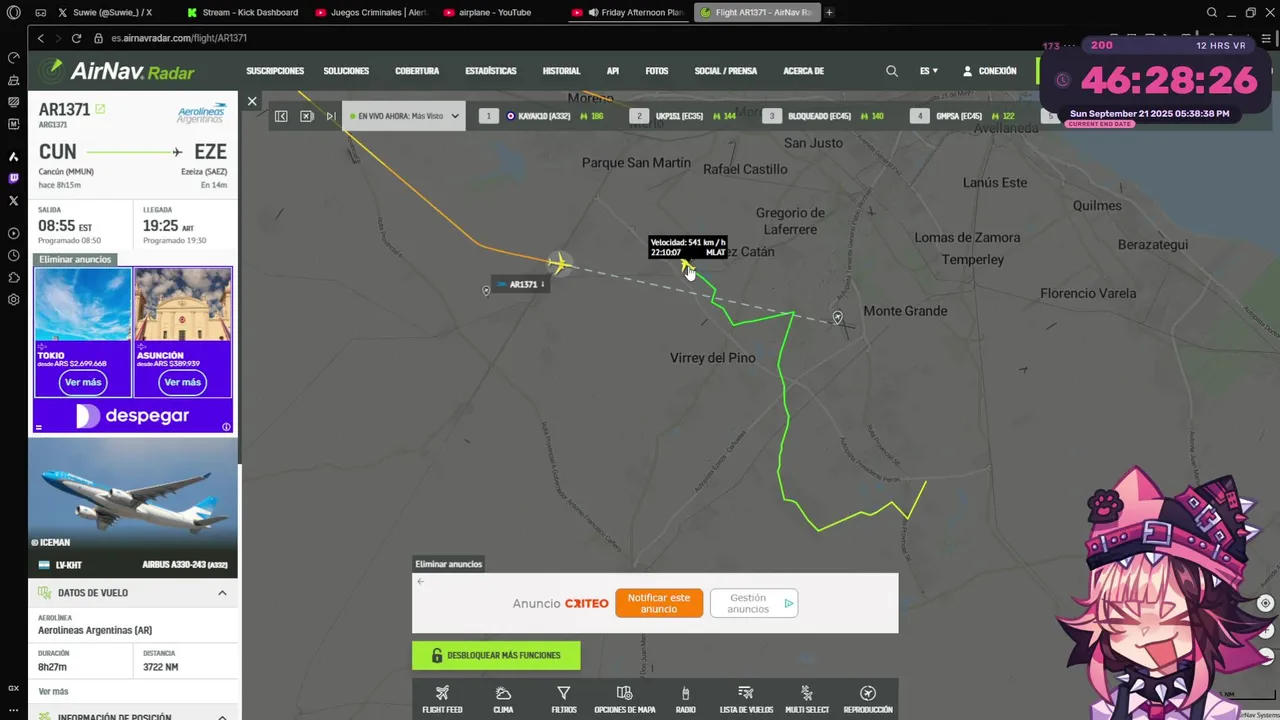Skip to next in top flights strip
Image resolution: width=1280 pixels, height=720 pixels.
tap(331, 116)
